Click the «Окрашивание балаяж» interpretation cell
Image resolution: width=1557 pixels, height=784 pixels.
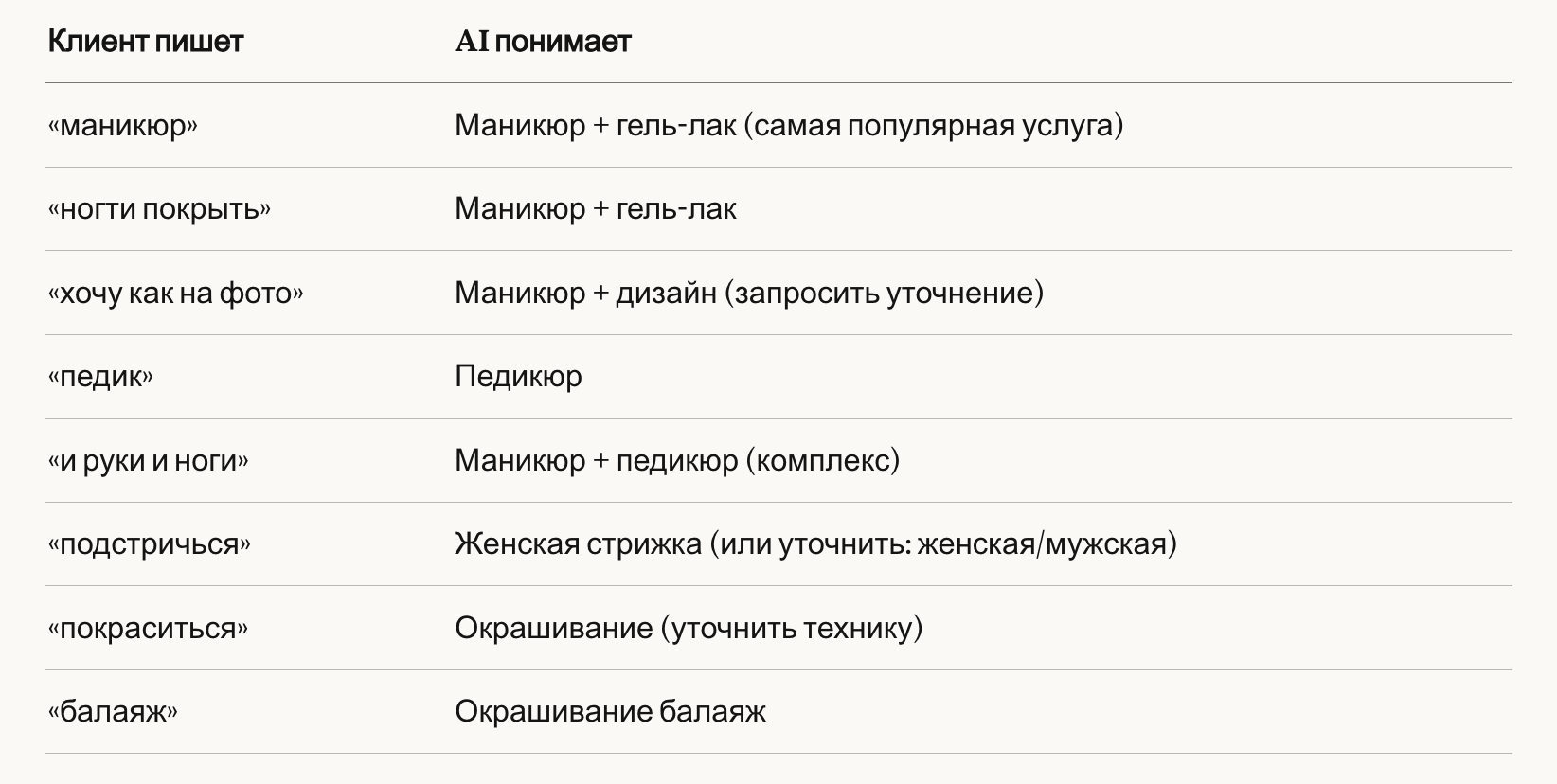[610, 712]
